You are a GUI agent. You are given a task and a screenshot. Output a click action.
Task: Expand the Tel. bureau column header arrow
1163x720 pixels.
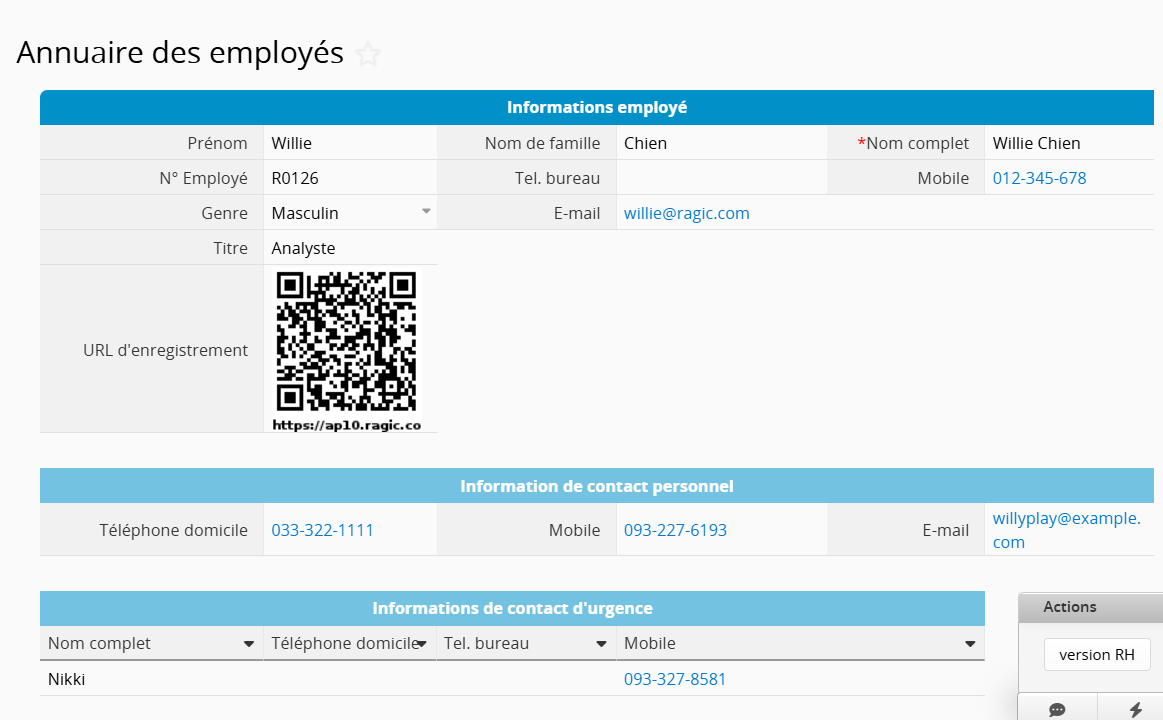(602, 644)
